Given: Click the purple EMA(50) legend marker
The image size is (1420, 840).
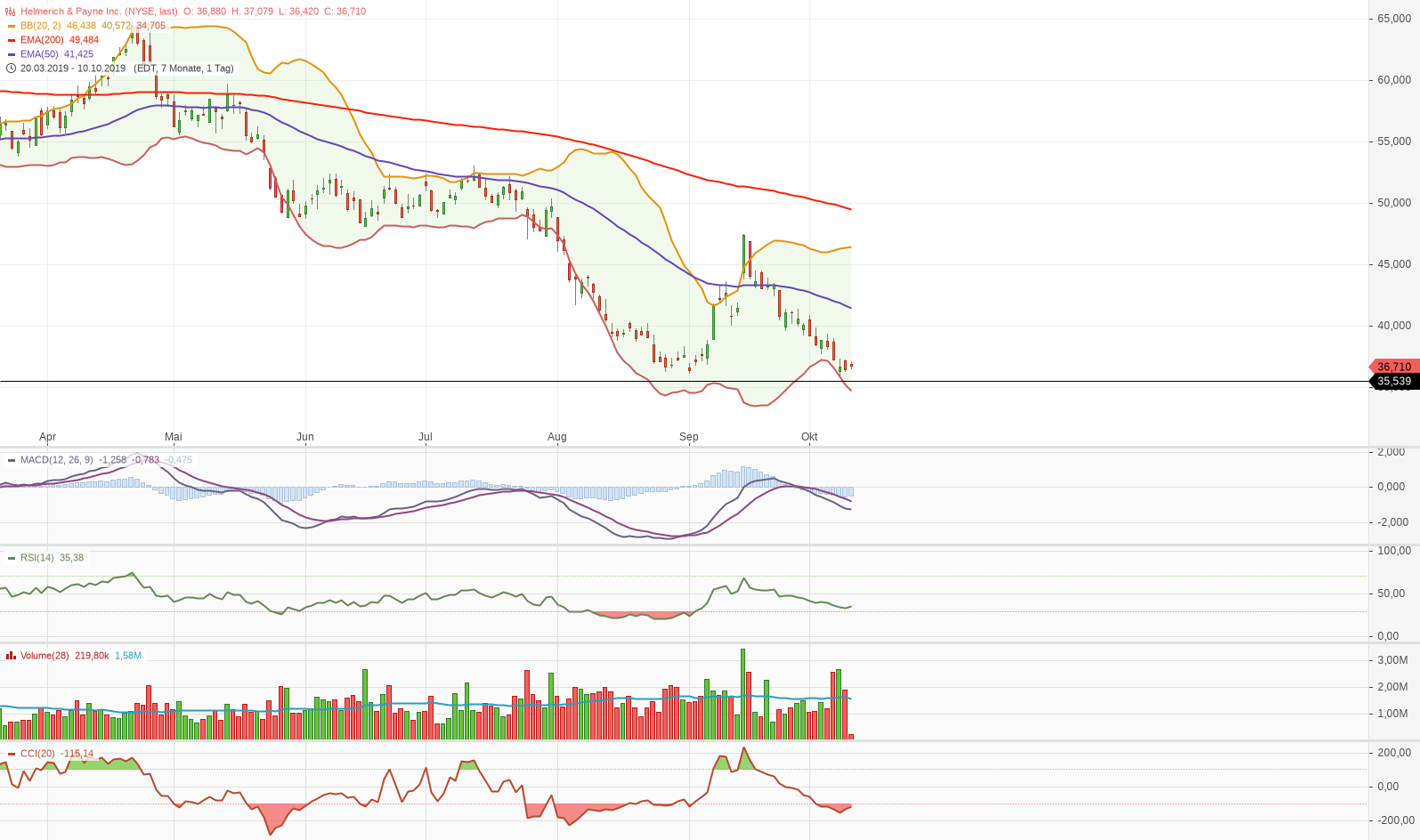Looking at the screenshot, I should pos(12,54).
